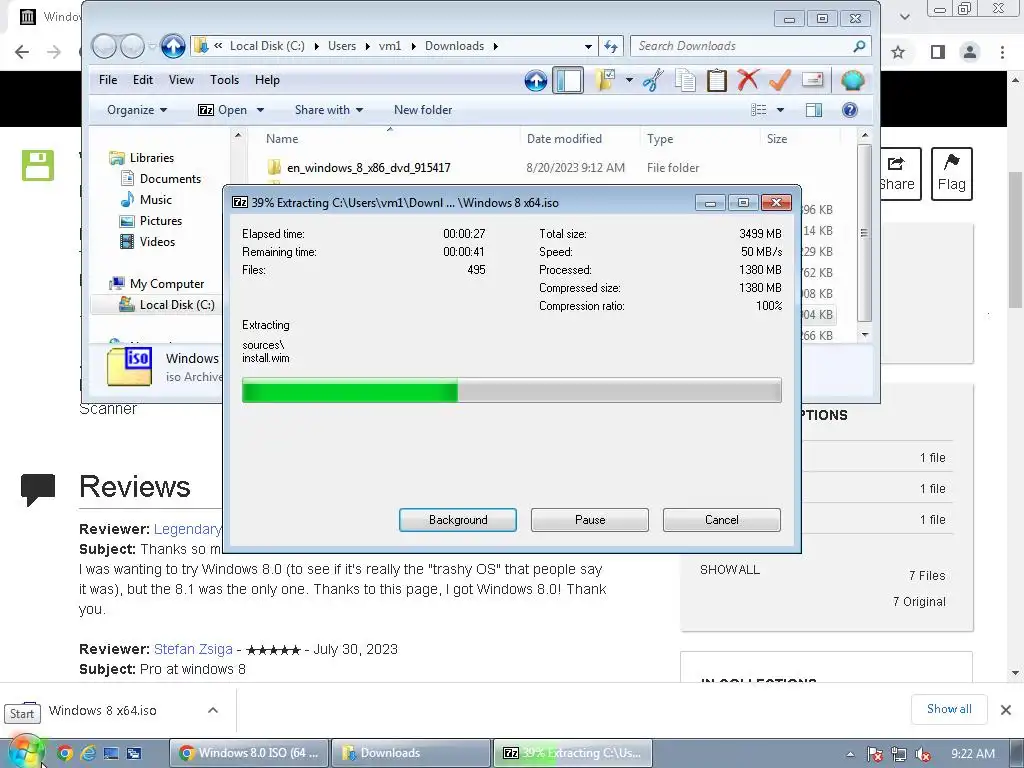Viewport: 1024px width, 768px height.
Task: Toggle the preview pane button
Action: [814, 110]
